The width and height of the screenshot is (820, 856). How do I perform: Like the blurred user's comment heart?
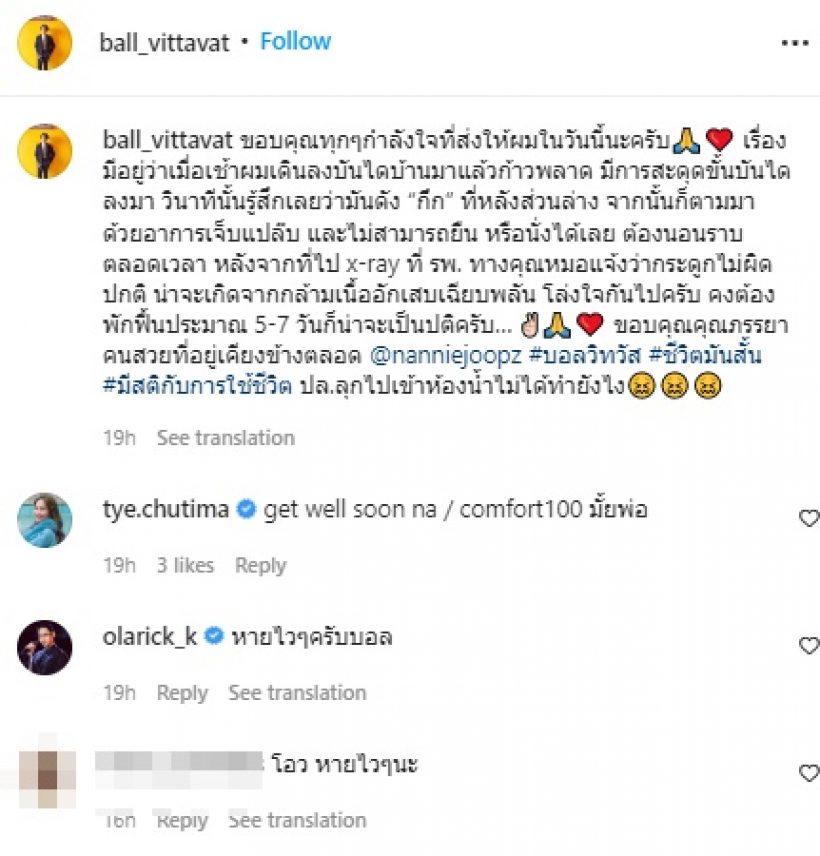point(809,773)
